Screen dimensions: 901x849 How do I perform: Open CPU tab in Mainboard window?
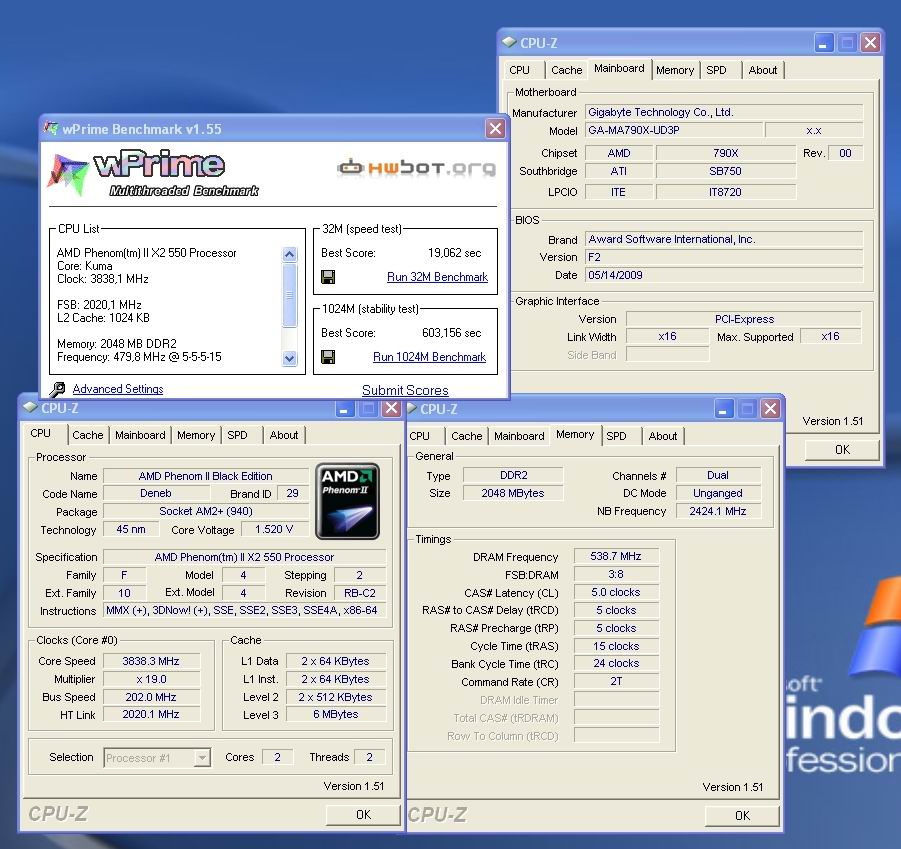(x=519, y=70)
